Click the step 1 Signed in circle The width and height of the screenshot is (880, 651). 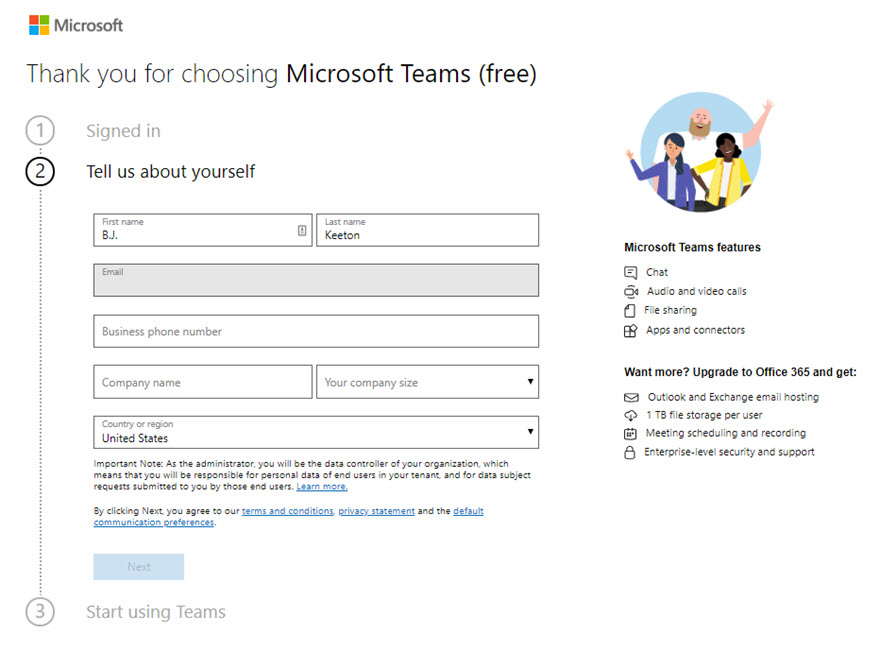[x=40, y=130]
